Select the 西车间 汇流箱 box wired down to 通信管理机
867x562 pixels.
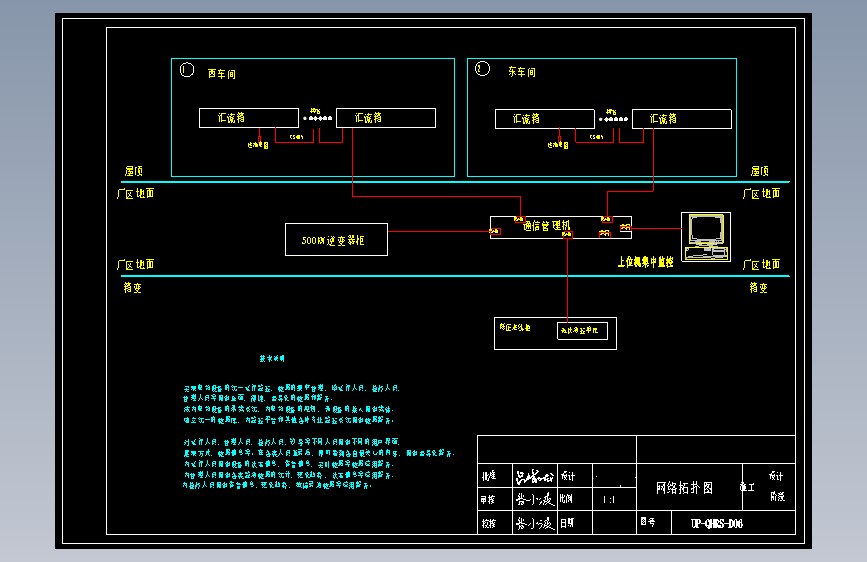386,118
